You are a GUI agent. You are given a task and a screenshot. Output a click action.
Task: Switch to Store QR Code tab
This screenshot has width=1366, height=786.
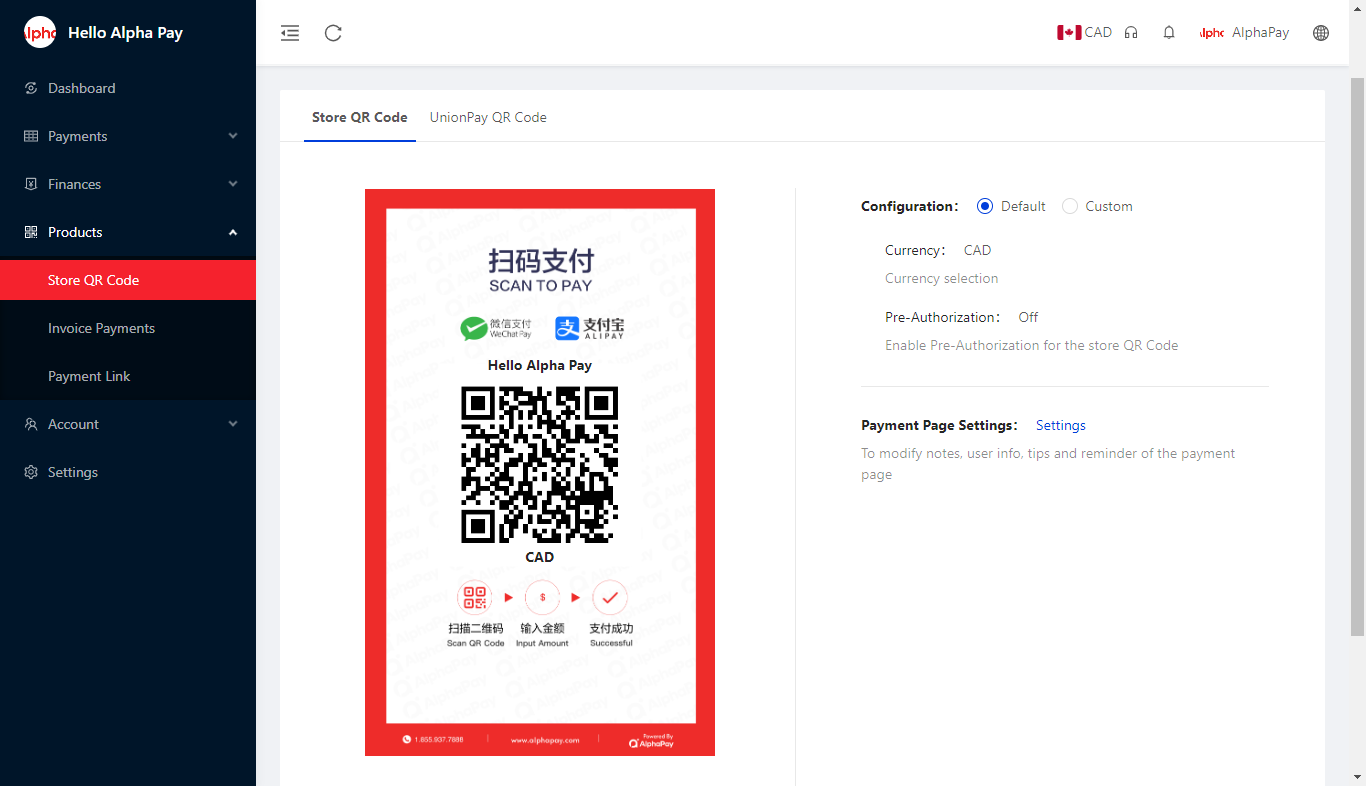coord(360,117)
